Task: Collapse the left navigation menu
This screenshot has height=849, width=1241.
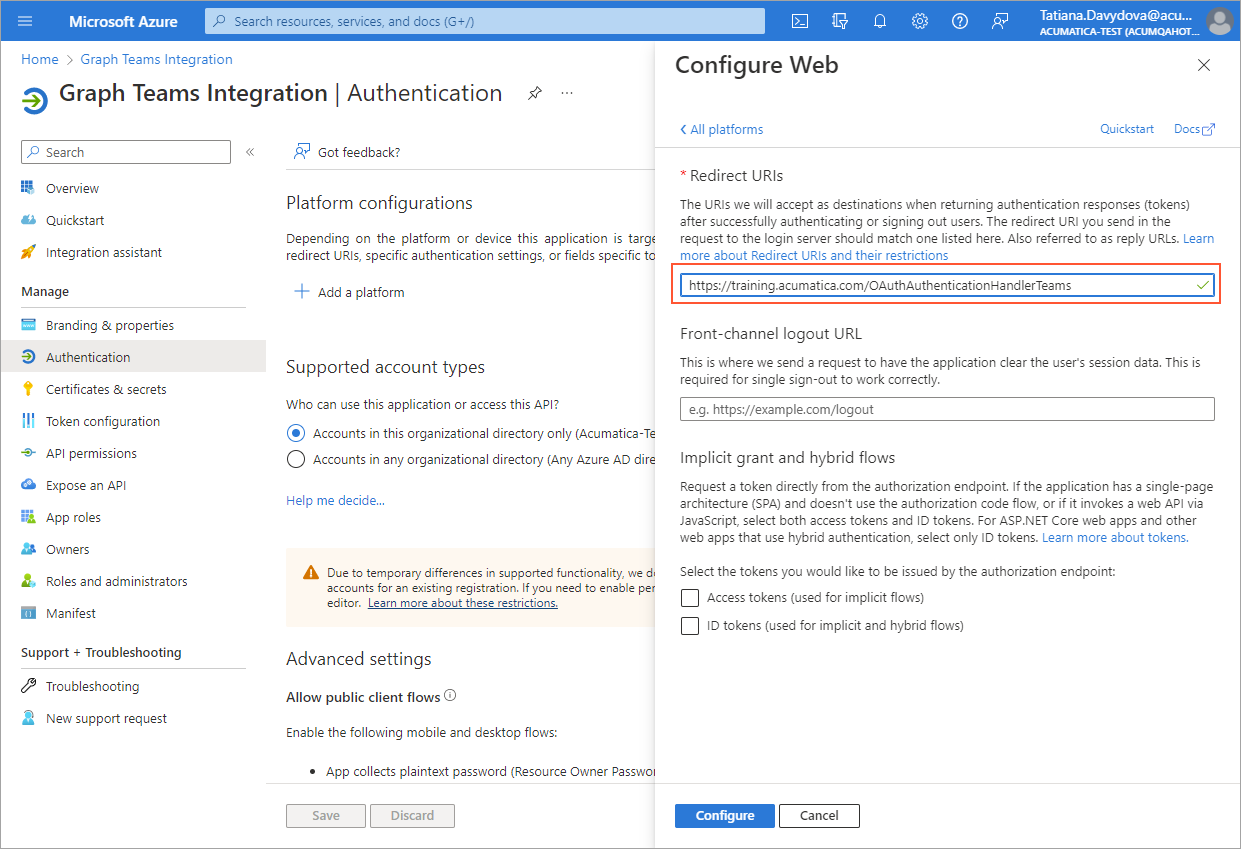Action: 250,152
